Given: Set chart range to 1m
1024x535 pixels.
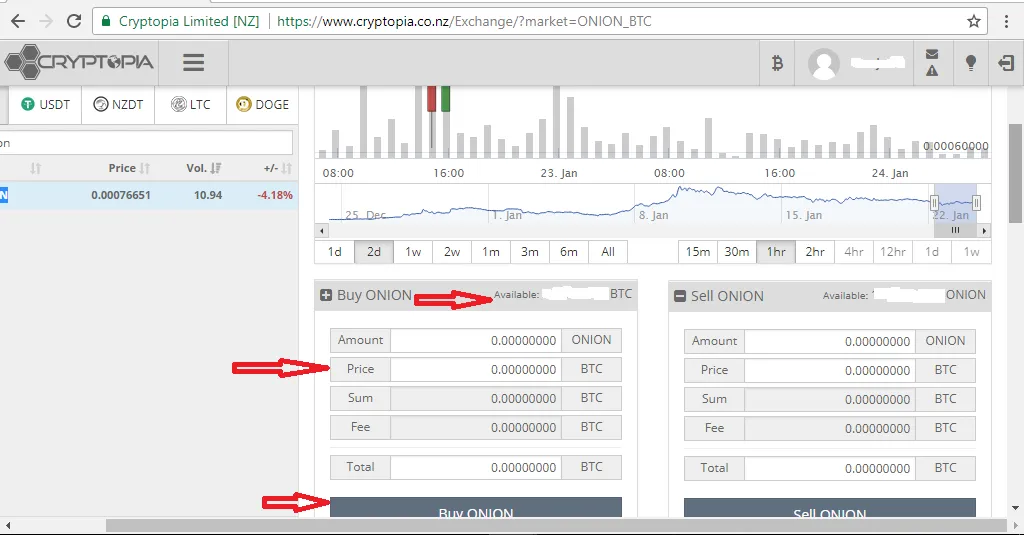Looking at the screenshot, I should pyautogui.click(x=491, y=252).
